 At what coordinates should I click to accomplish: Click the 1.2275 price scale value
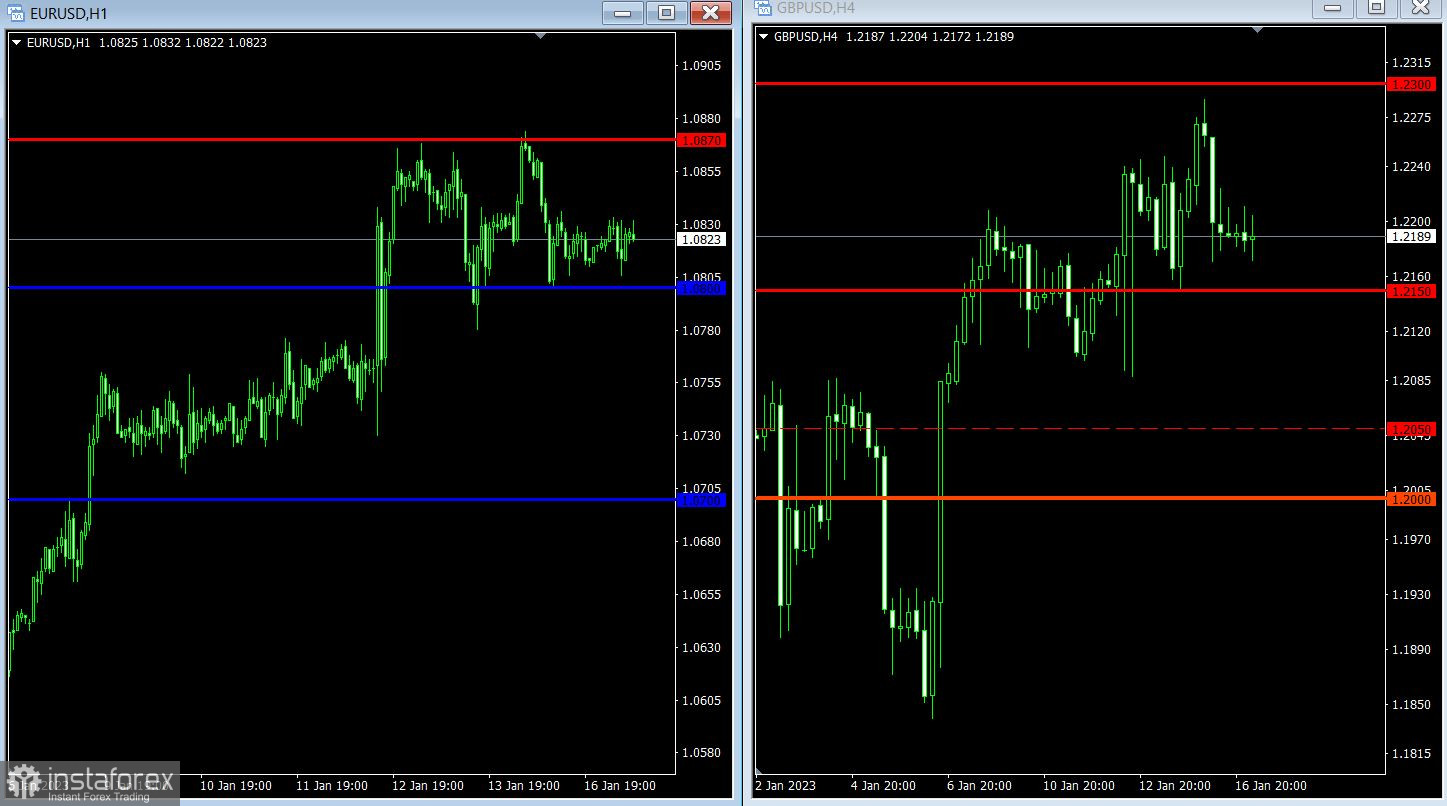[1411, 118]
